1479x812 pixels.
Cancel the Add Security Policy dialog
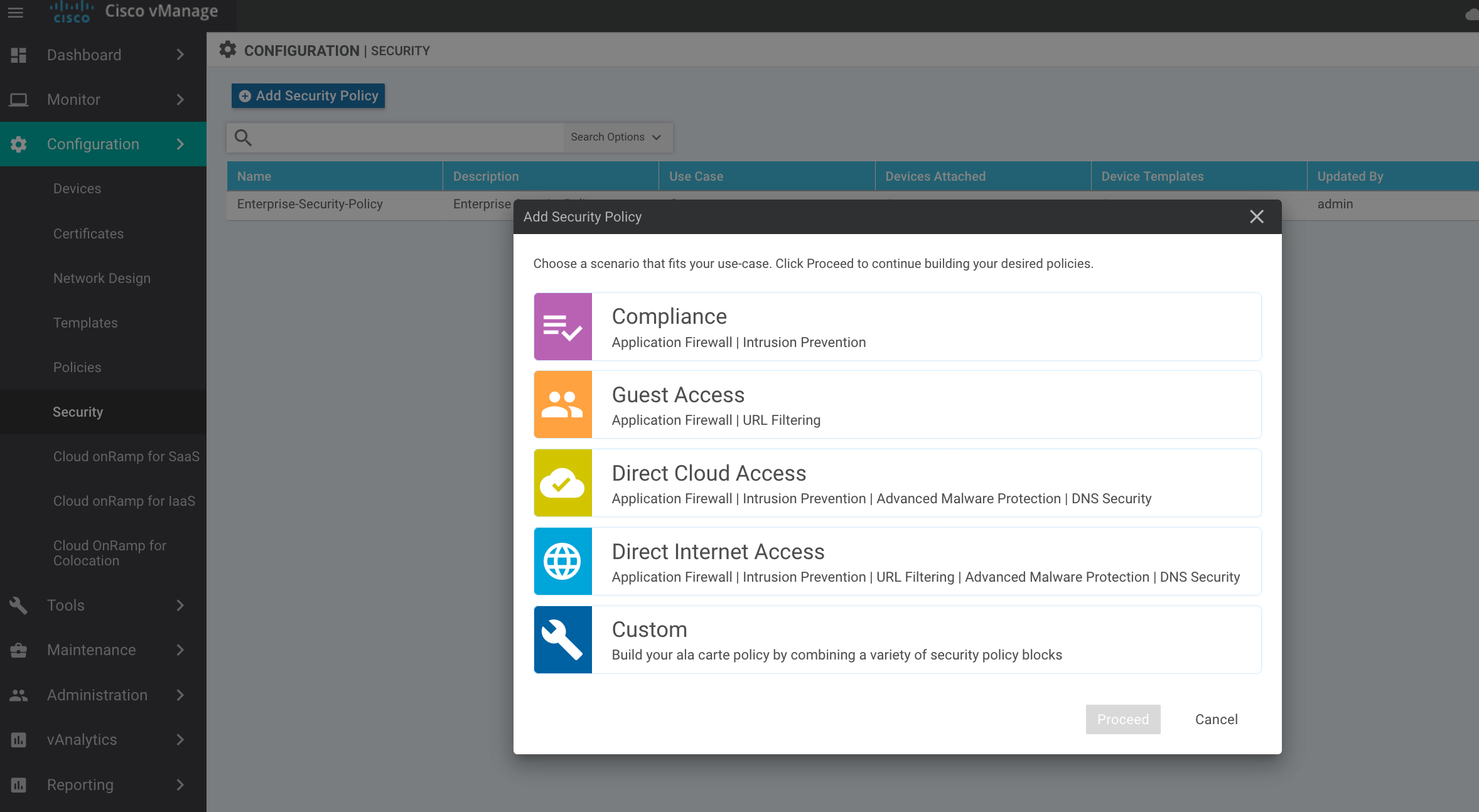click(1217, 720)
